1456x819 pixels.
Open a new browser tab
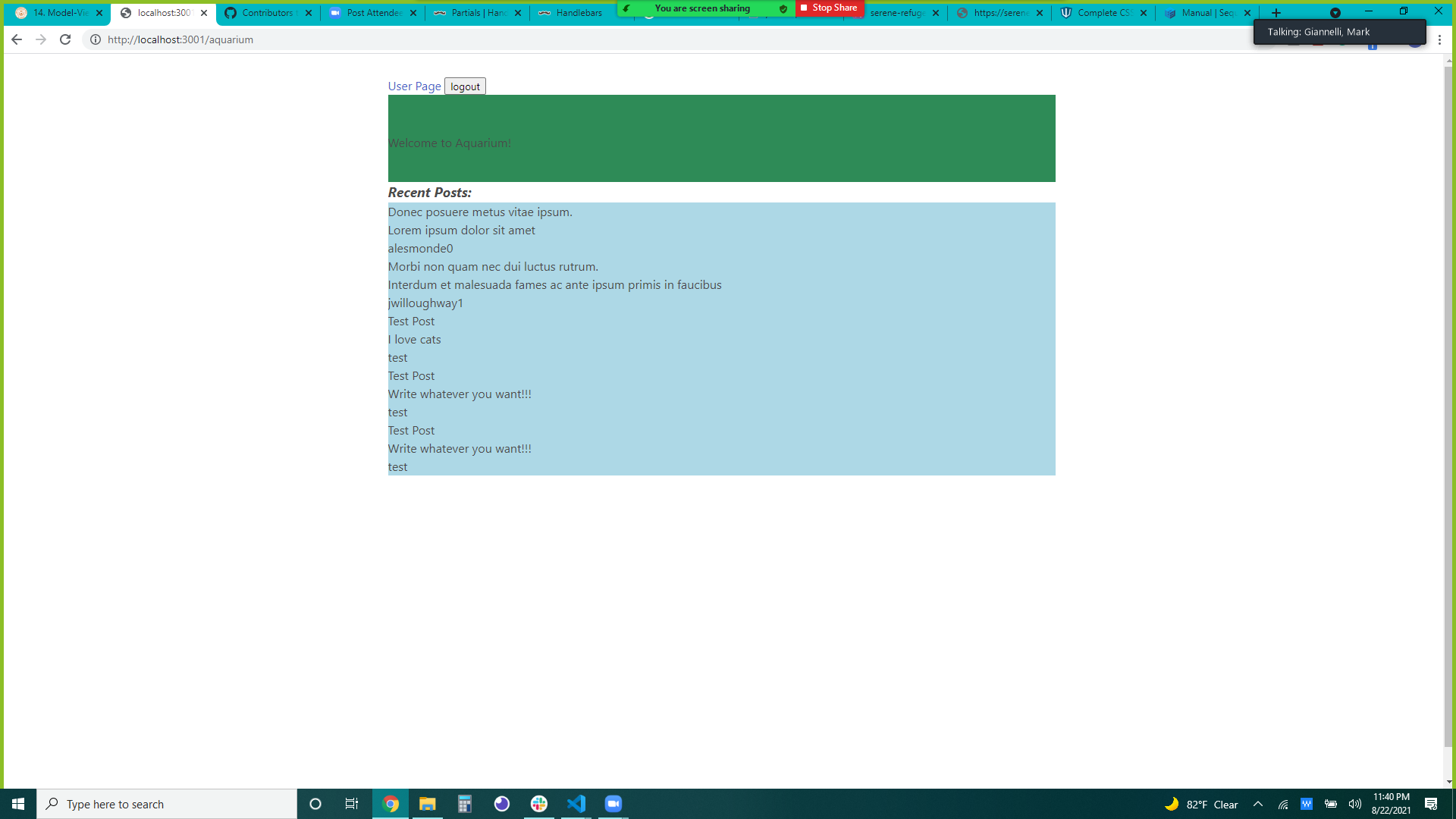click(1276, 13)
